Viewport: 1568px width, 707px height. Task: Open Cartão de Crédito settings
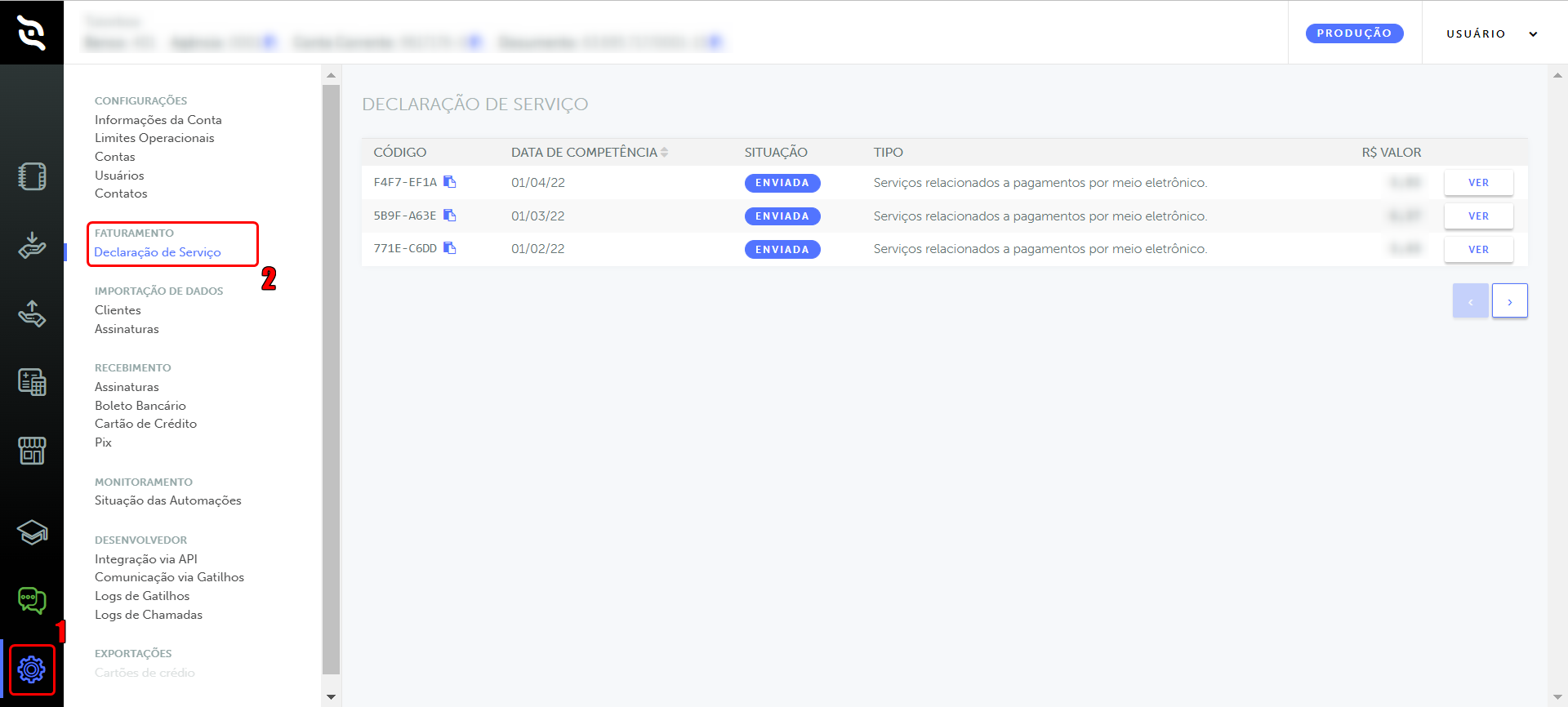click(145, 424)
